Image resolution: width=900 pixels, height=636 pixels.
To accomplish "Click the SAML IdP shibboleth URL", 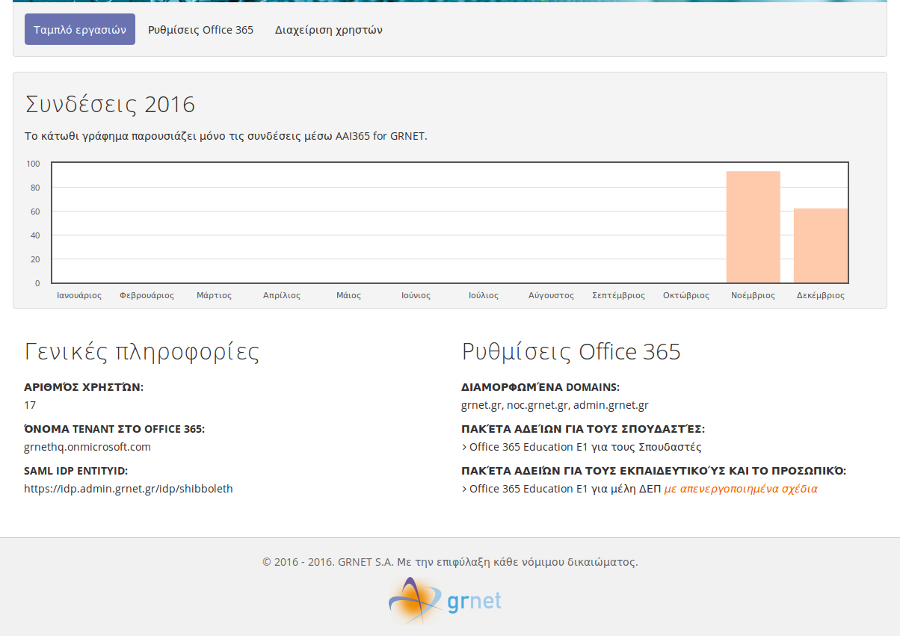I will [x=128, y=489].
